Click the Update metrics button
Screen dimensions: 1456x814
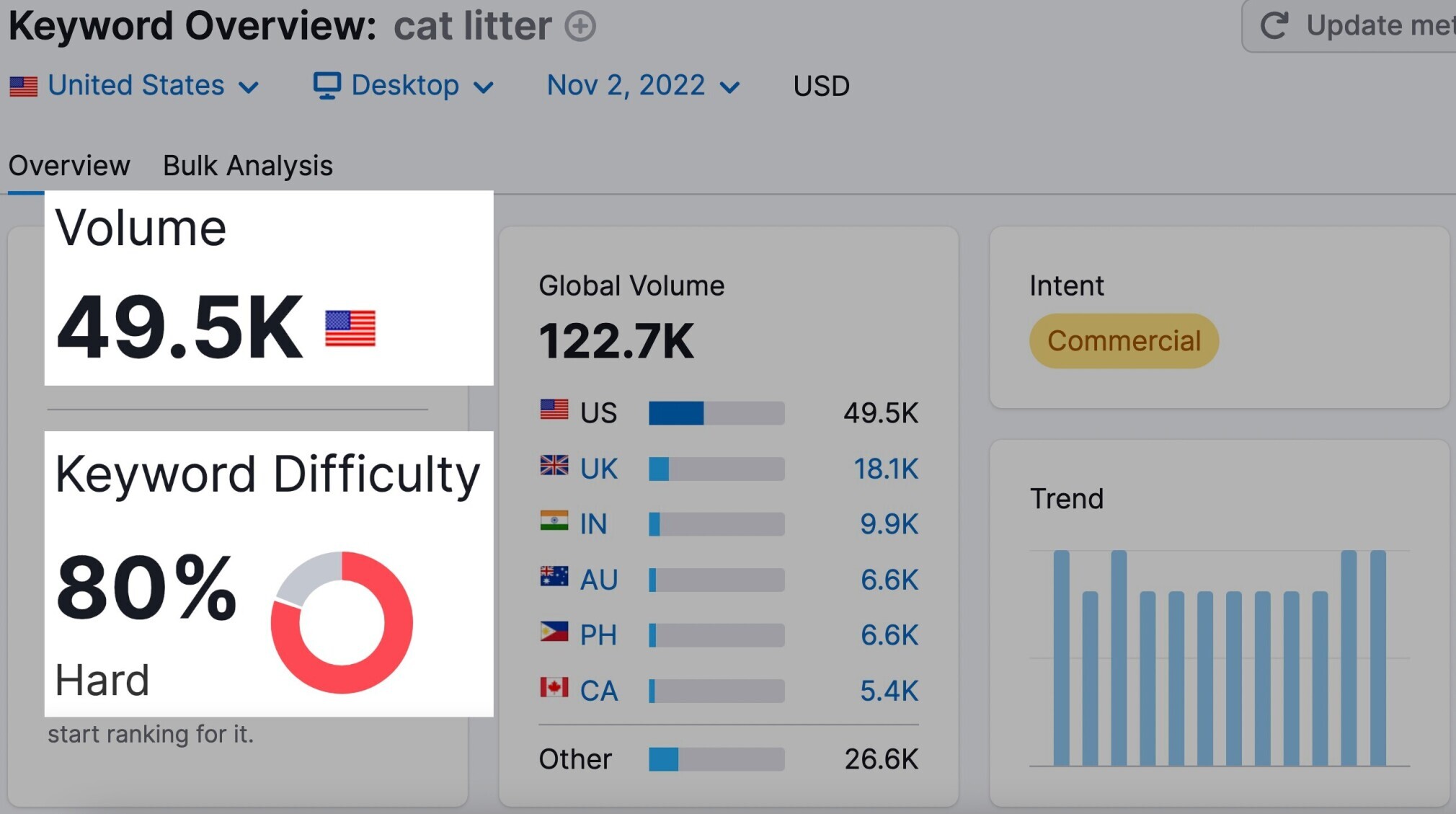(x=1349, y=26)
